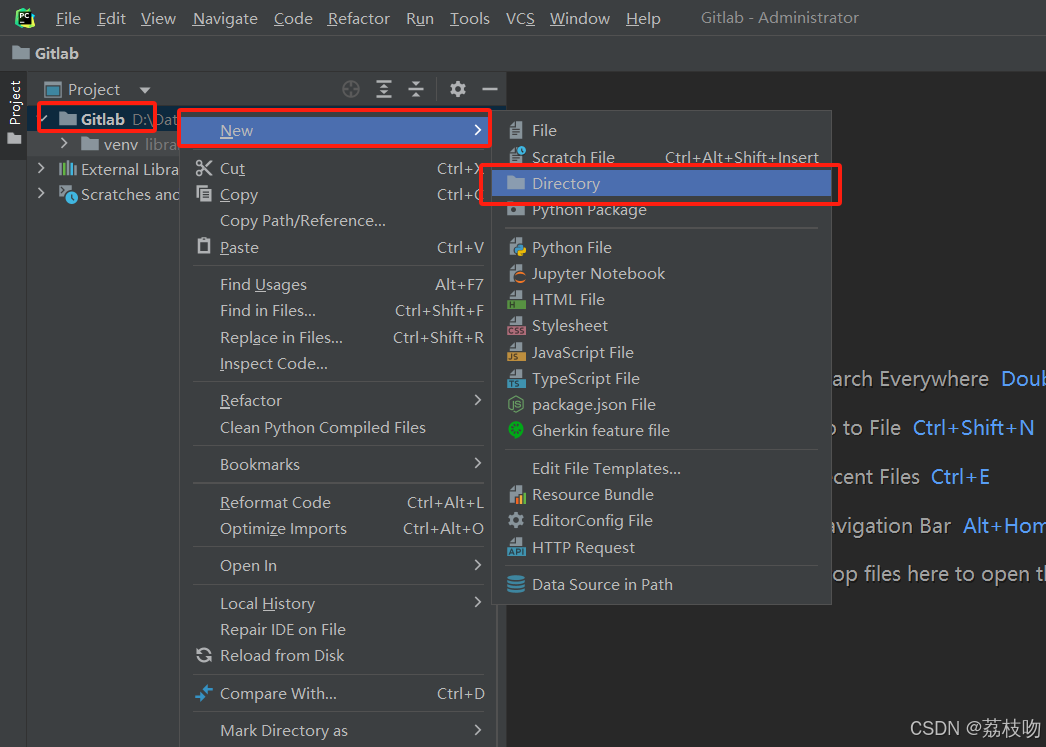Screen dimensions: 1046x747
Task: Collapse the Gitlab project root node
Action: tap(44, 119)
